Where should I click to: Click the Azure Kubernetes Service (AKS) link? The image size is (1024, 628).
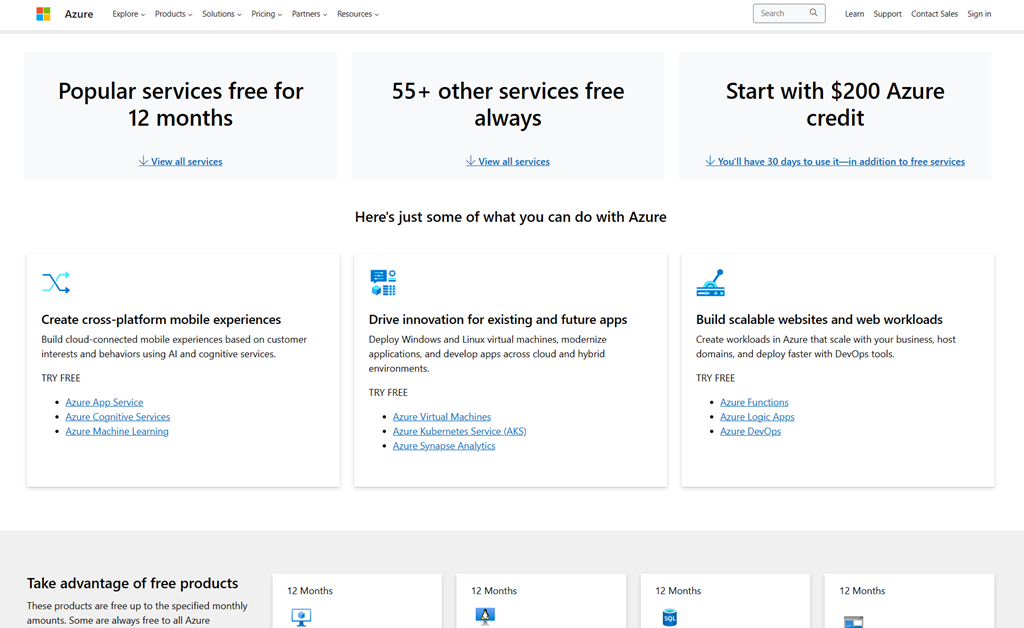point(459,430)
